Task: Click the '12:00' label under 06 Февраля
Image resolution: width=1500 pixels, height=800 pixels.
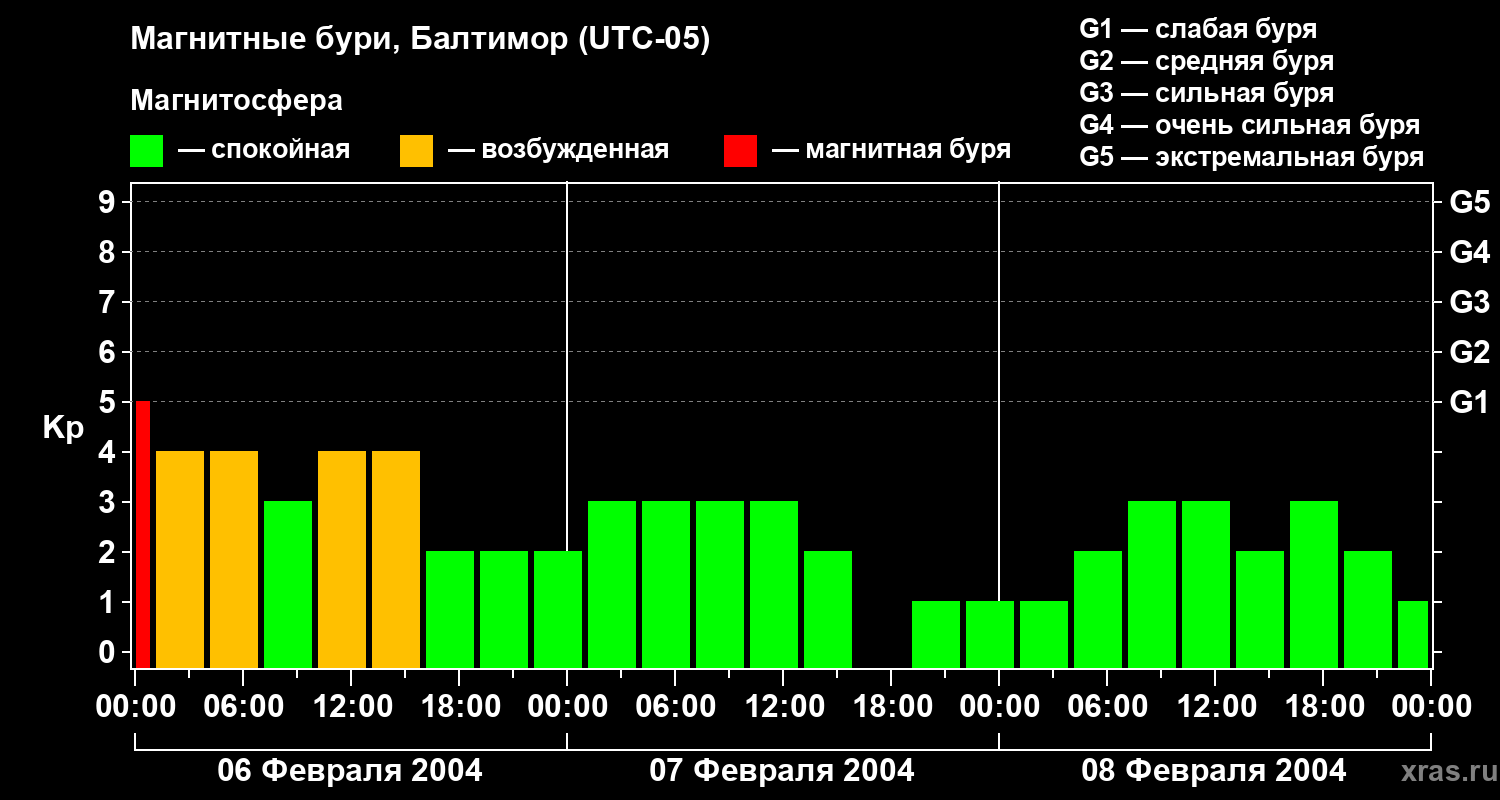Action: click(351, 706)
